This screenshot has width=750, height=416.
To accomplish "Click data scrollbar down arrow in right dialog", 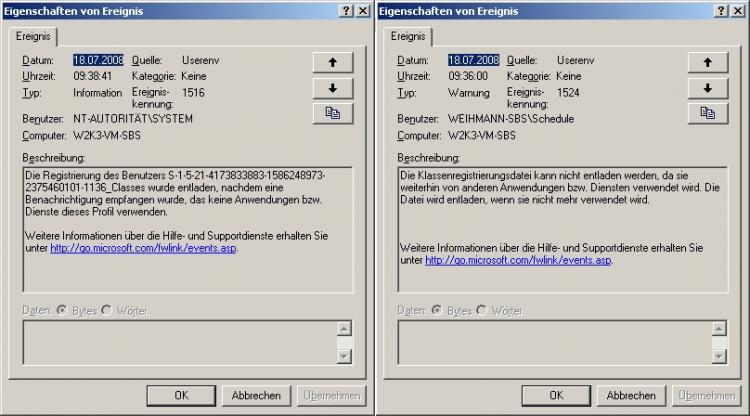I will (x=719, y=356).
